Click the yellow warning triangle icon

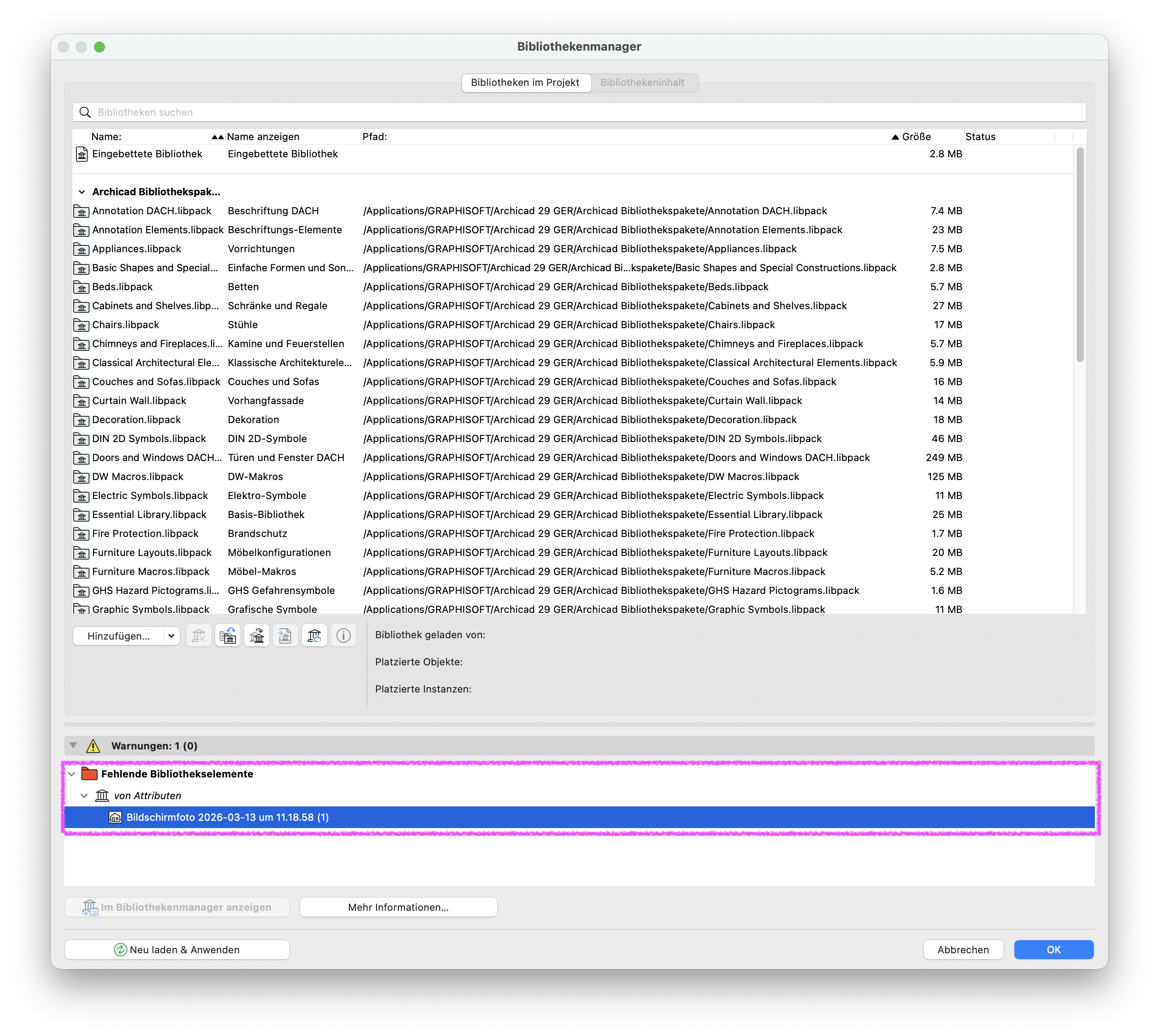point(93,746)
